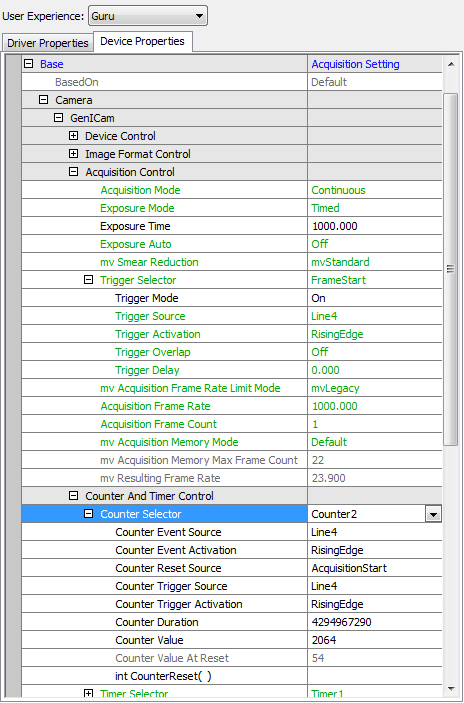The width and height of the screenshot is (464, 703).
Task: Click the Counter Duration value field
Action: pos(375,622)
